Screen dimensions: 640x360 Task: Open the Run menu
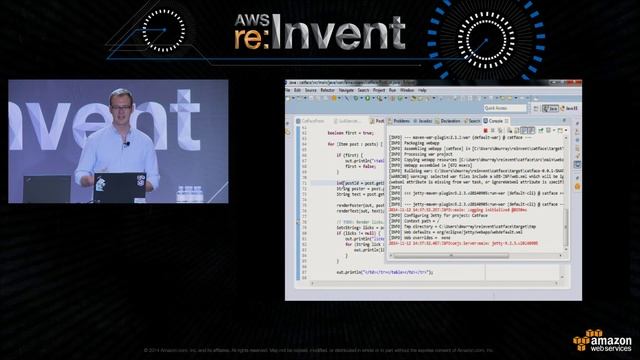[x=392, y=90]
